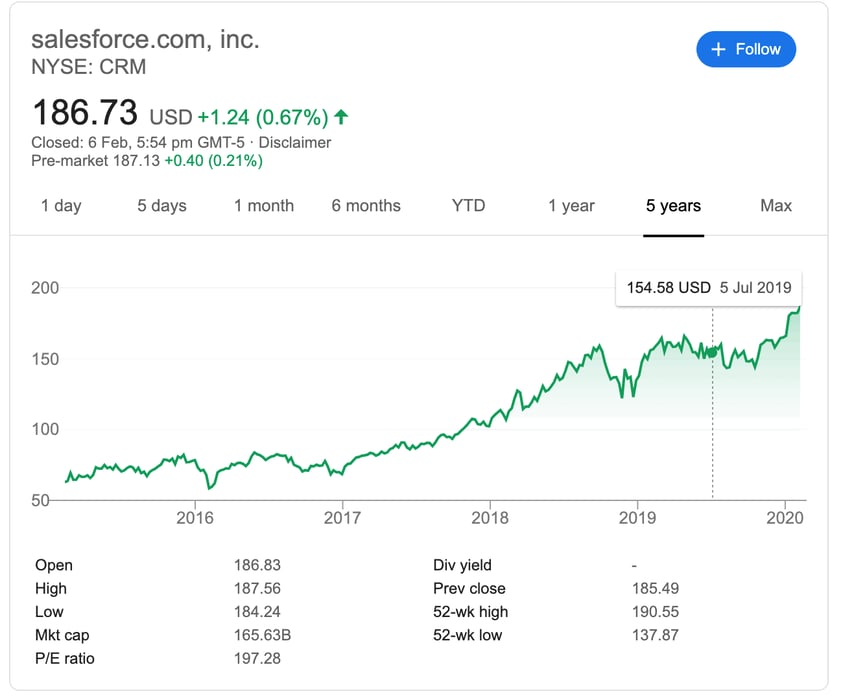Image resolution: width=843 pixels, height=700 pixels.
Task: Select the 5 years tab
Action: [673, 205]
